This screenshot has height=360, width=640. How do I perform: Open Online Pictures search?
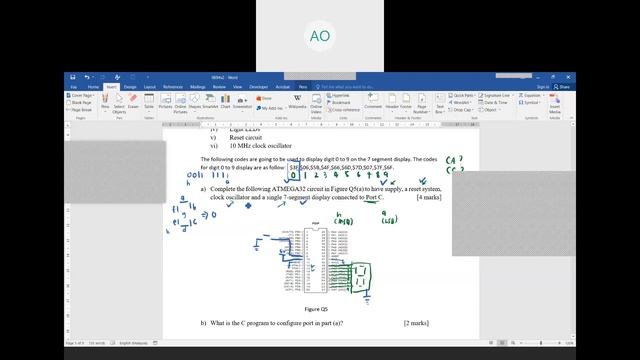pos(180,103)
